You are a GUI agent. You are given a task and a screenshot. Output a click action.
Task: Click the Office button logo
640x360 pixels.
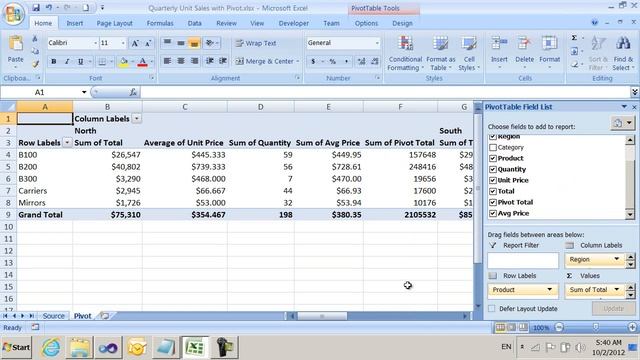[x=13, y=13]
